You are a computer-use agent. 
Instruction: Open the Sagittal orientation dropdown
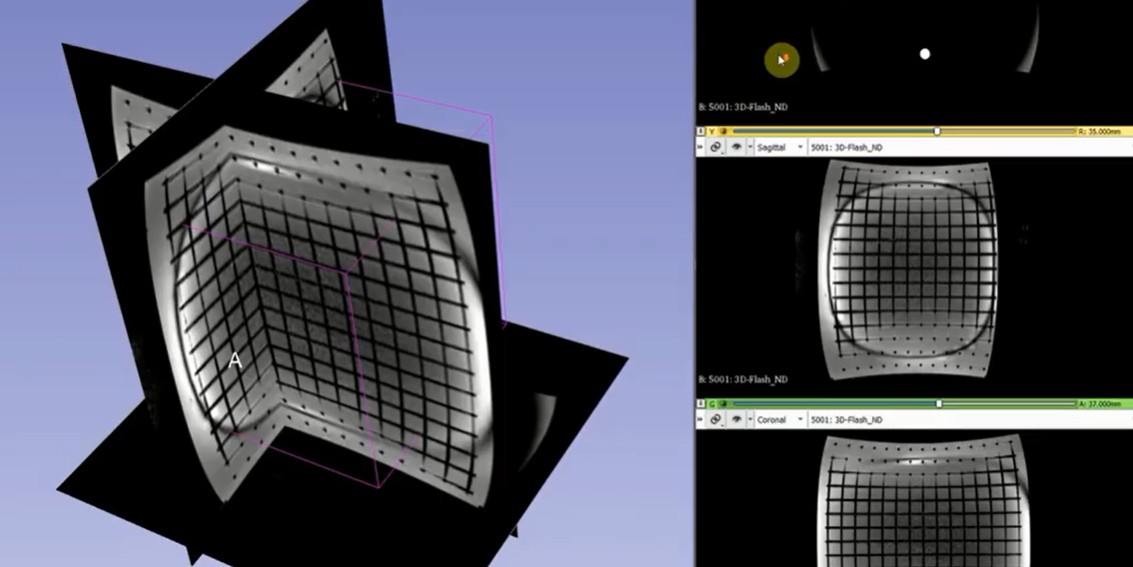tap(780, 147)
